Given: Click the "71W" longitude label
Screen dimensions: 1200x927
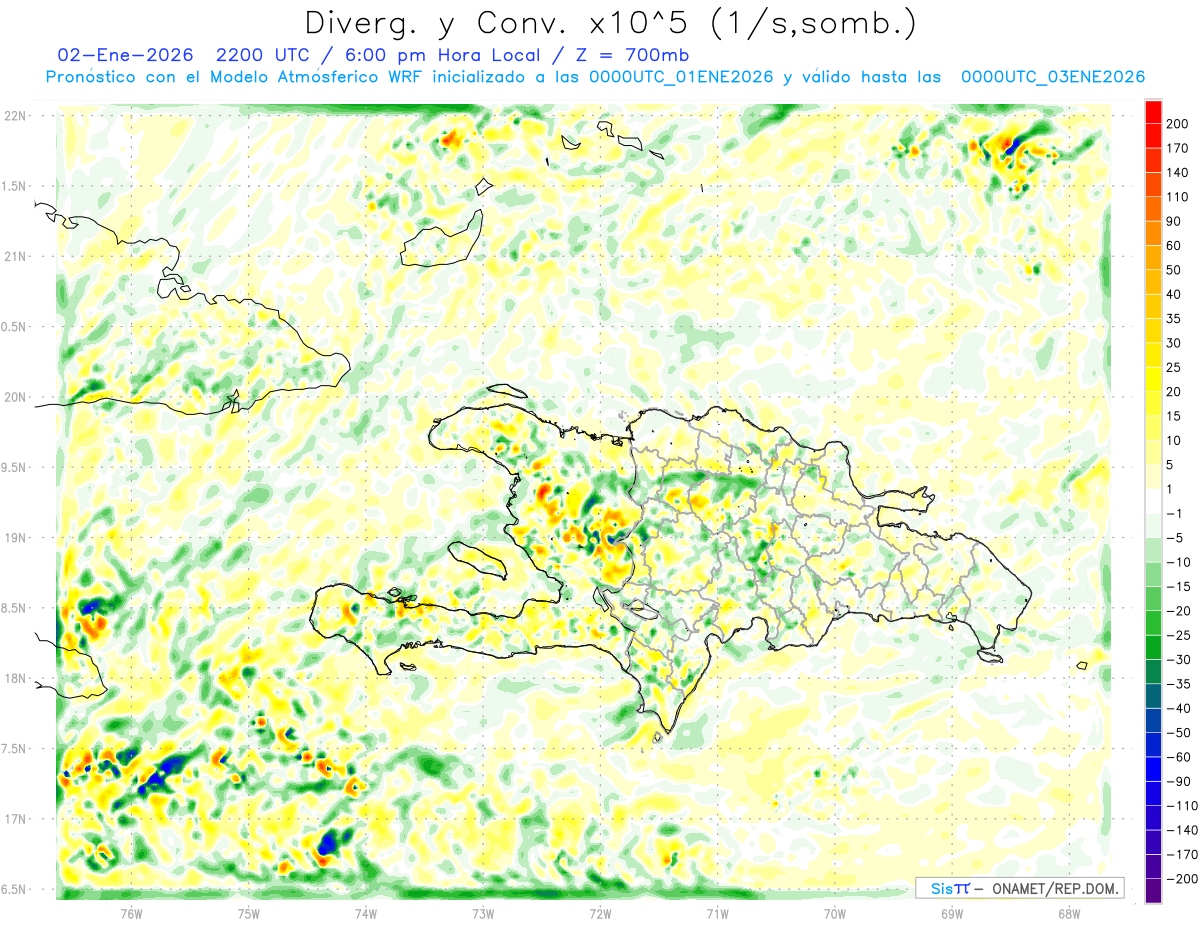Looking at the screenshot, I should [717, 913].
